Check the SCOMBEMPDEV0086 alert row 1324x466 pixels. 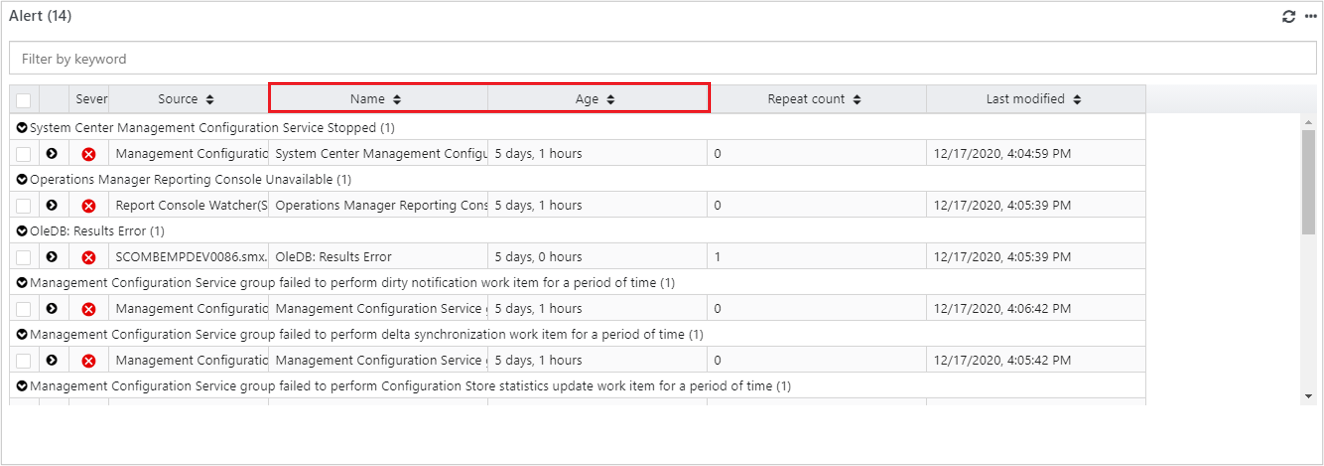coord(23,257)
